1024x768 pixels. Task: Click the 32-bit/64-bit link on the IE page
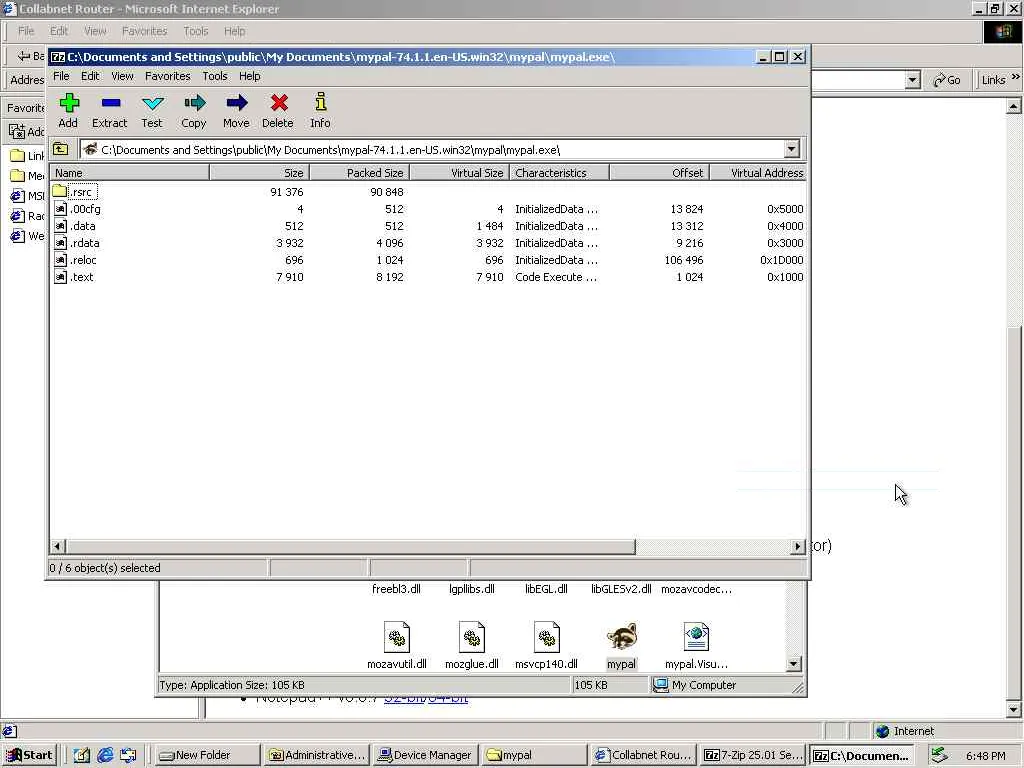tap(426, 699)
